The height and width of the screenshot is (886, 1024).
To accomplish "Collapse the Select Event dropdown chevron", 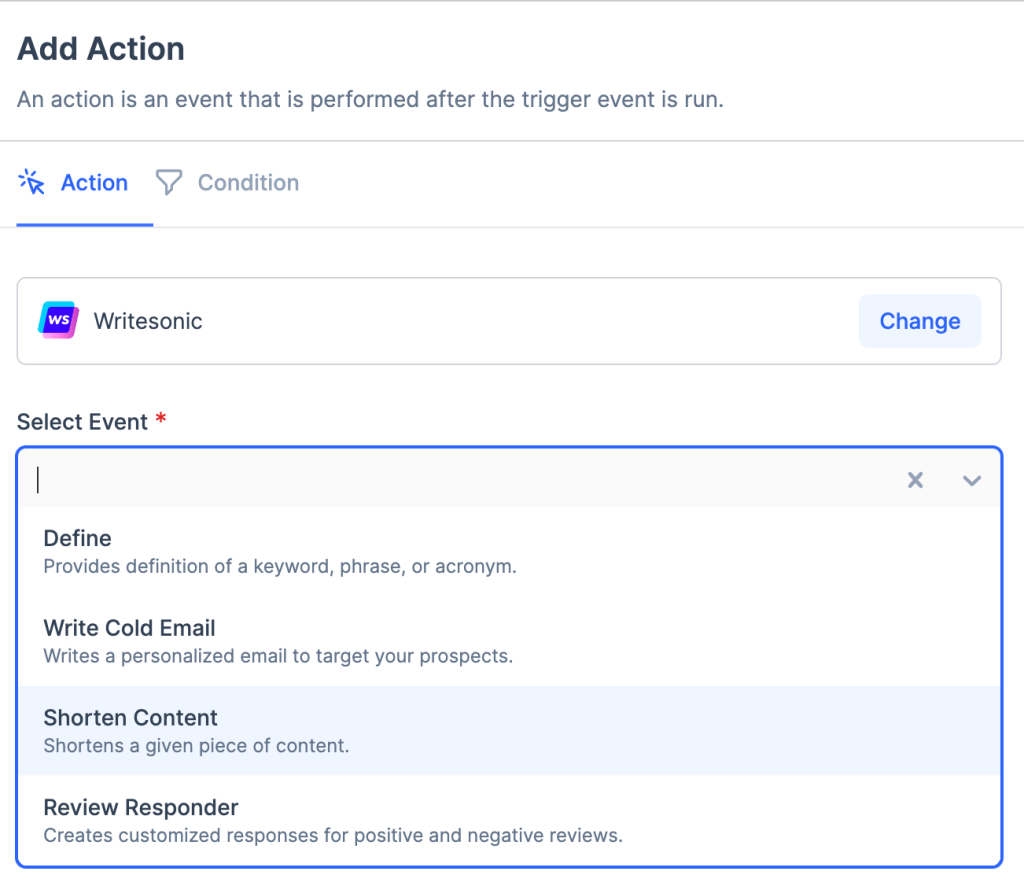I will (971, 480).
